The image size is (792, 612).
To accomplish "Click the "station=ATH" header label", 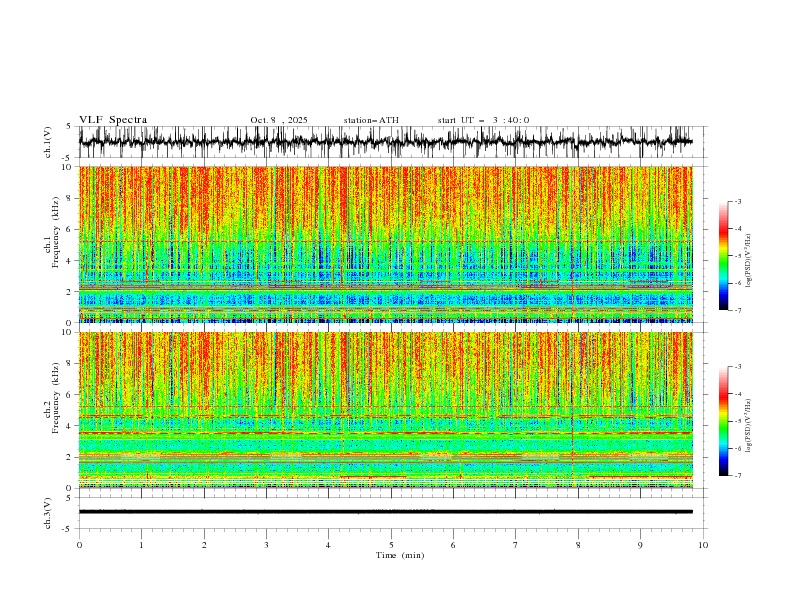I will click(371, 120).
